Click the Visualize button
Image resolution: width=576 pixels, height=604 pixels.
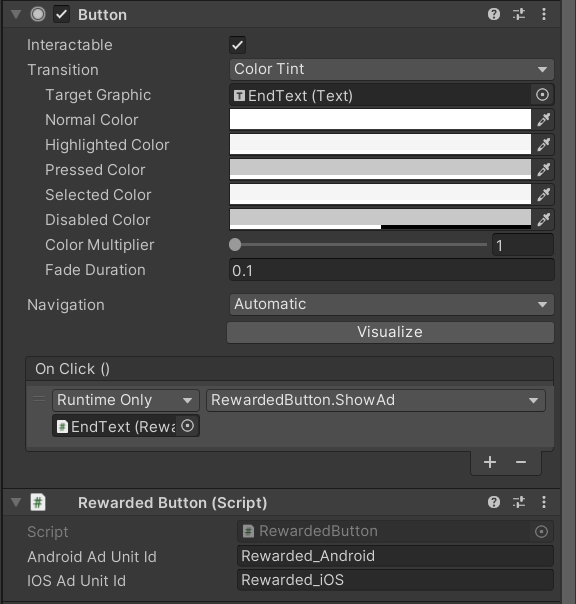click(390, 332)
